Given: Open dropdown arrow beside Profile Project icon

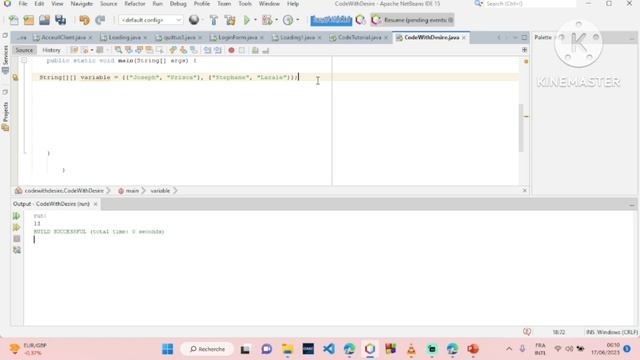Looking at the screenshot, I should click(x=298, y=20).
